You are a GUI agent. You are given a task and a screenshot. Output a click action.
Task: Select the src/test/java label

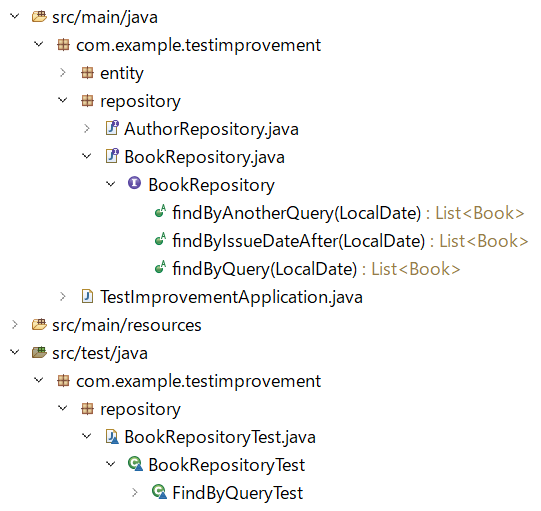coord(100,353)
